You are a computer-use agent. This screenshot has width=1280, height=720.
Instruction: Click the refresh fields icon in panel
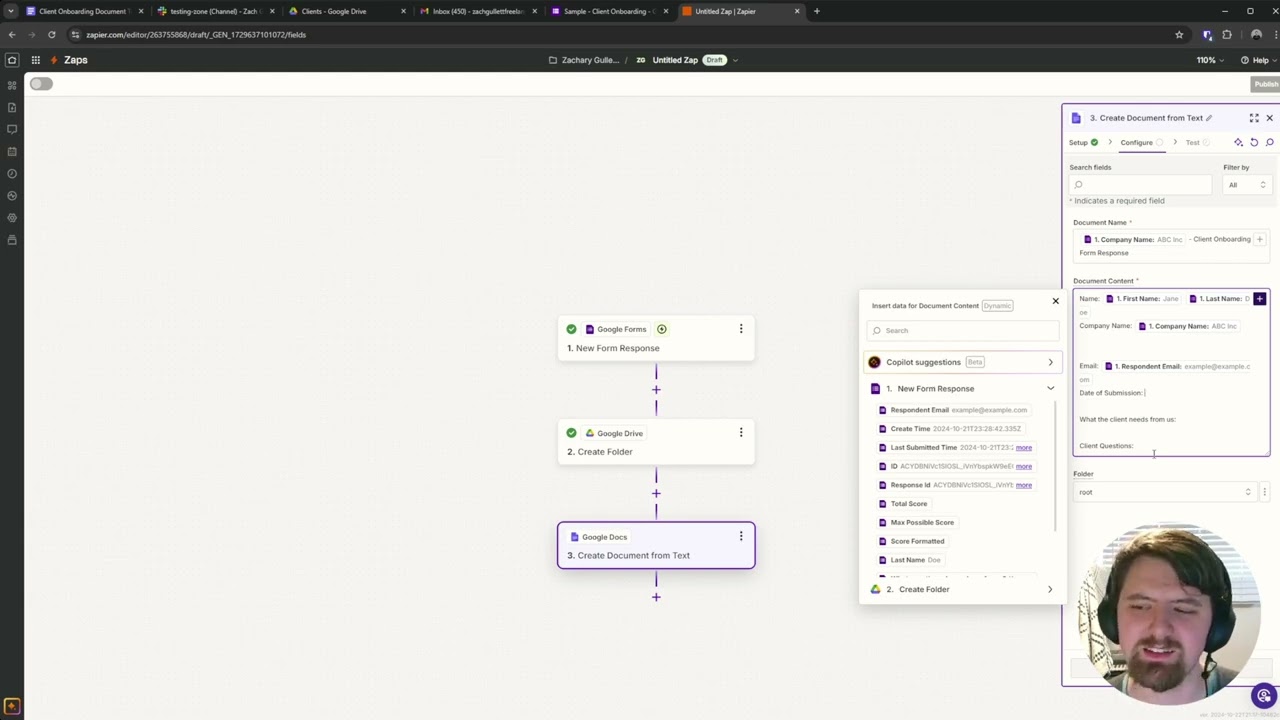pyautogui.click(x=1254, y=142)
